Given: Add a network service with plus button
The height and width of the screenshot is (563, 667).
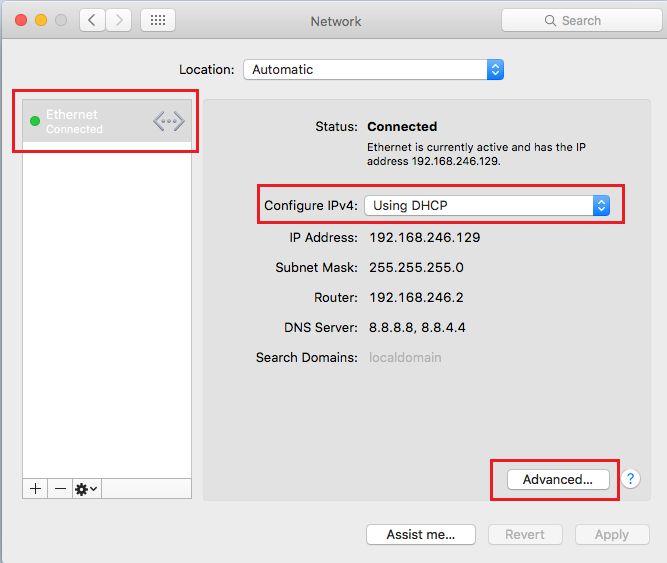Looking at the screenshot, I should coord(35,489).
